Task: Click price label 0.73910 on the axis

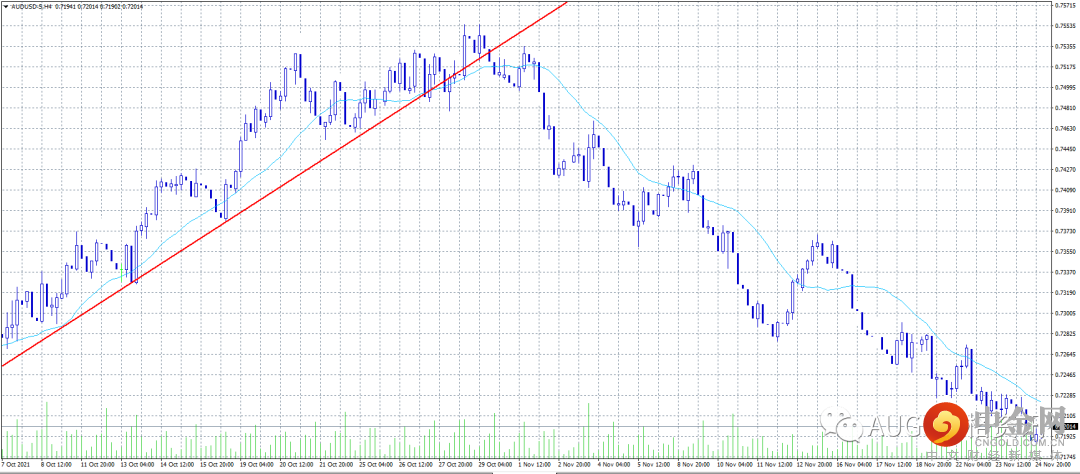Action: pos(1064,211)
